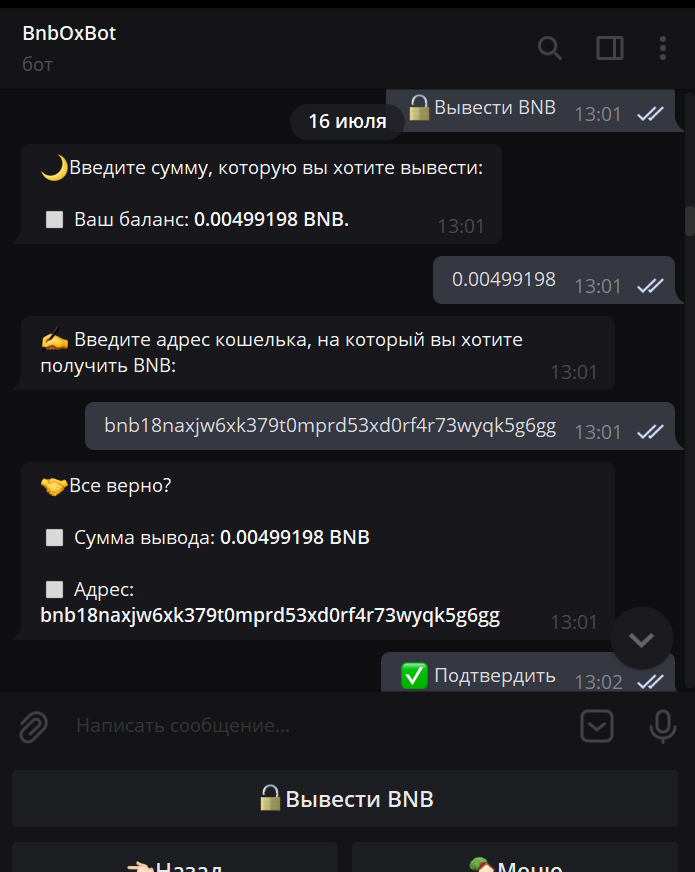The image size is (695, 872).
Task: Toggle the right sidebar panel icon
Action: [x=609, y=48]
